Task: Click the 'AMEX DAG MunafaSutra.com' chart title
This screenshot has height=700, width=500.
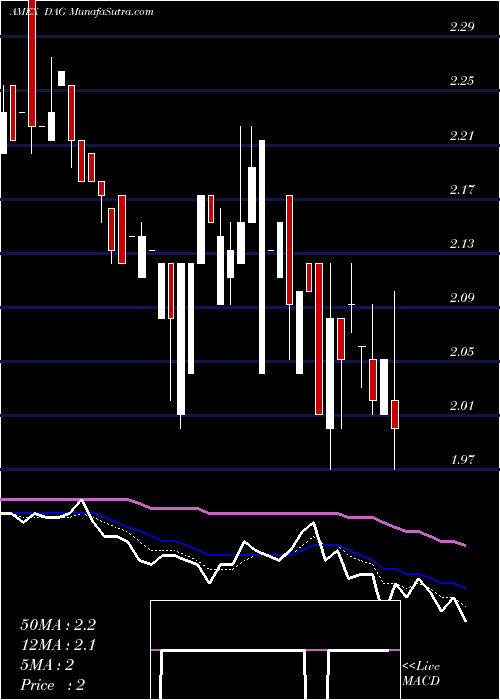Action: 81,12
